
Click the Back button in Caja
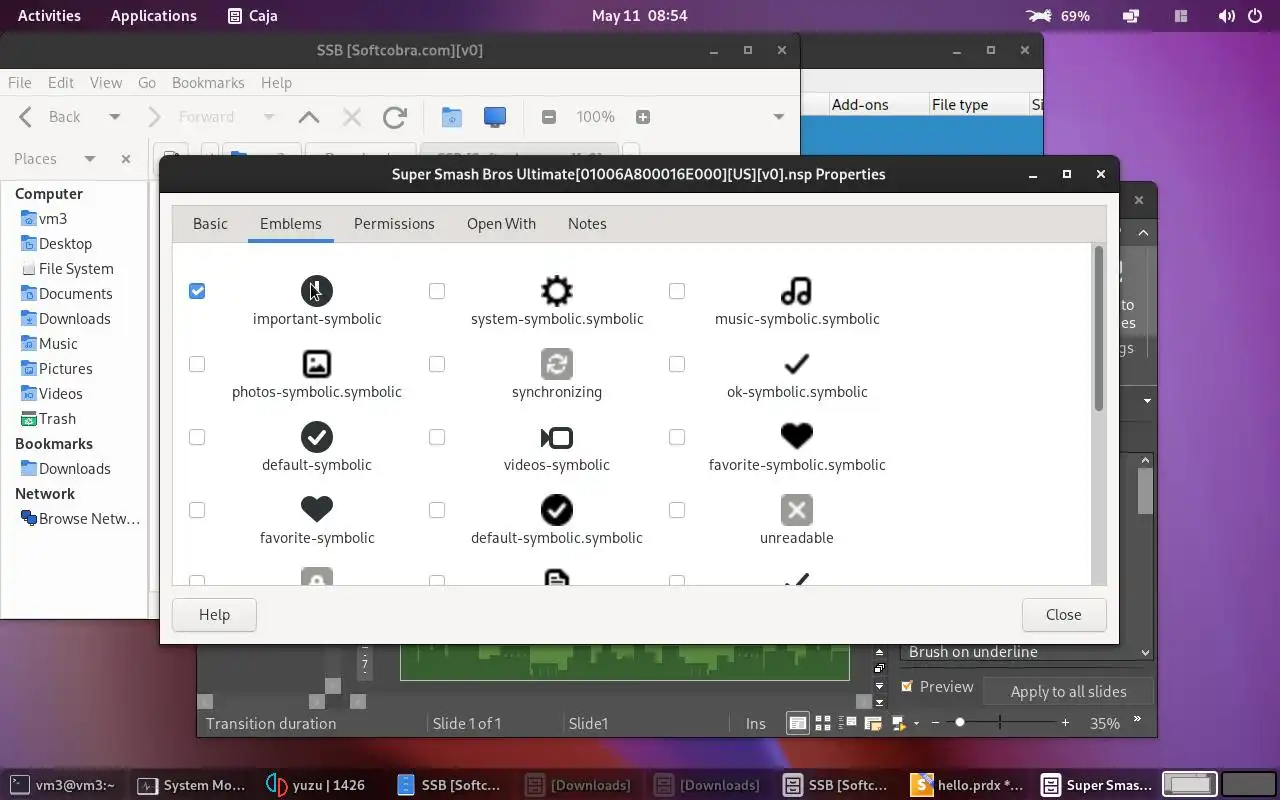(x=50, y=117)
